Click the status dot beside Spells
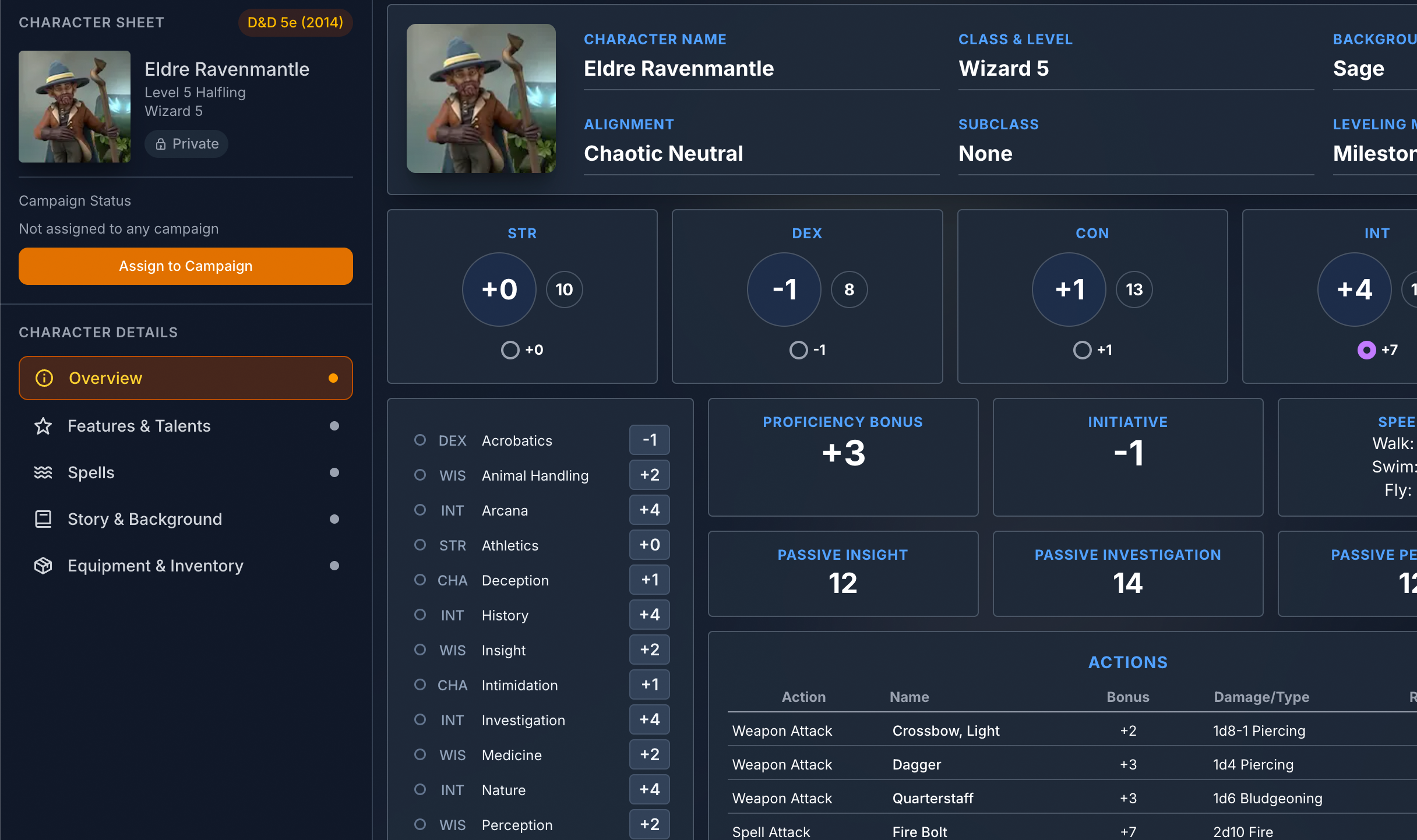Screen dimensions: 1417x840 coord(334,472)
